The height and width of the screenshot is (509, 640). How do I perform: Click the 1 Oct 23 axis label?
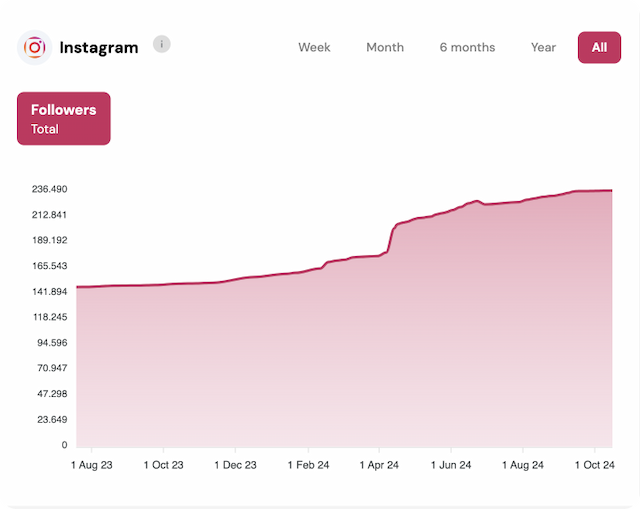164,465
